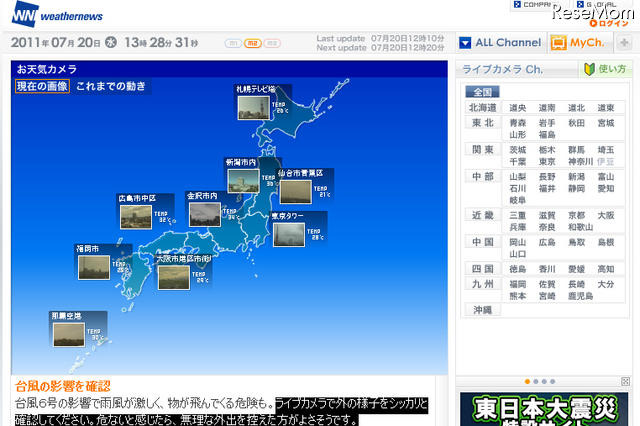Viewport: 640px width, 426px height.
Task: Switch to これまでの動き tab
Action: [x=111, y=86]
